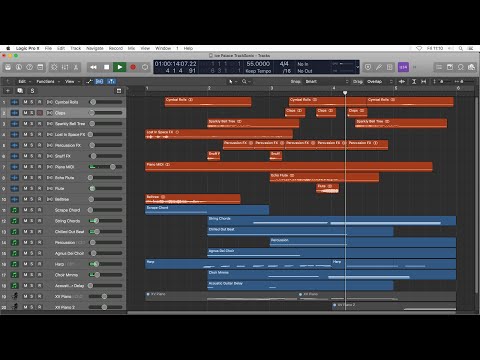Show the Toolbar icon
Viewport: 480px width, 360px height.
40,67
